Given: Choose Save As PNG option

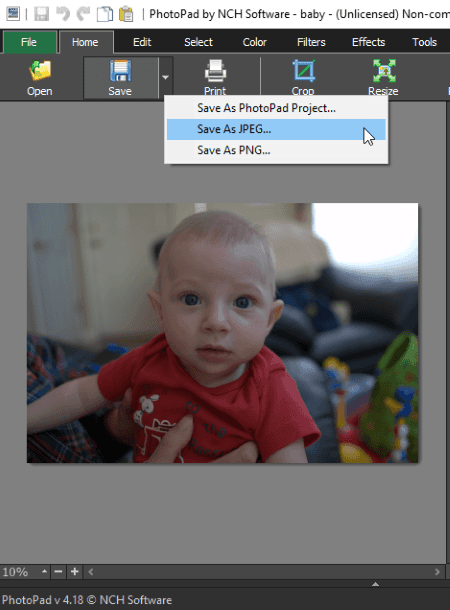Looking at the screenshot, I should point(276,150).
